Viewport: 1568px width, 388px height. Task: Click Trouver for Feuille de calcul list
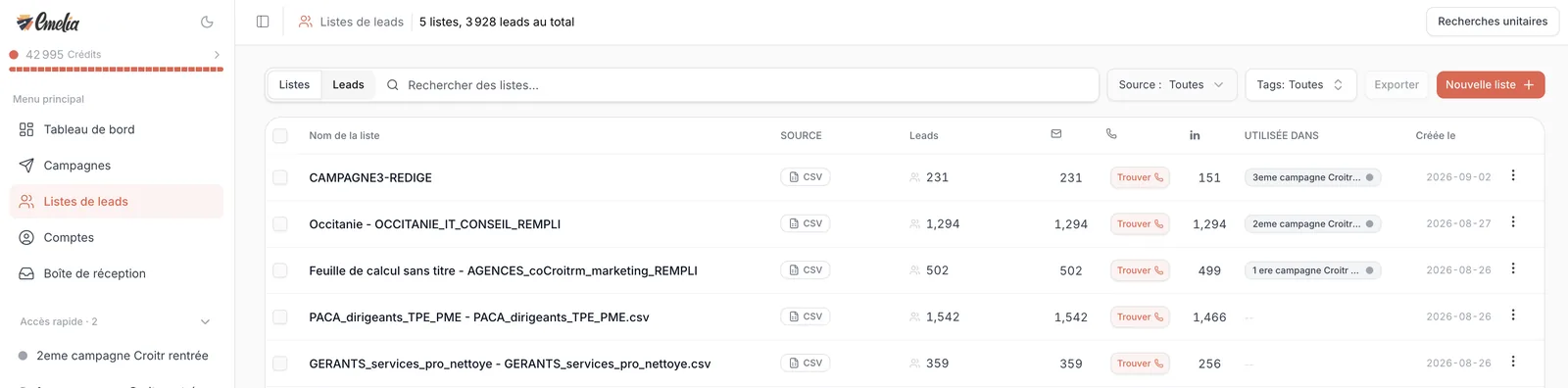[1140, 270]
